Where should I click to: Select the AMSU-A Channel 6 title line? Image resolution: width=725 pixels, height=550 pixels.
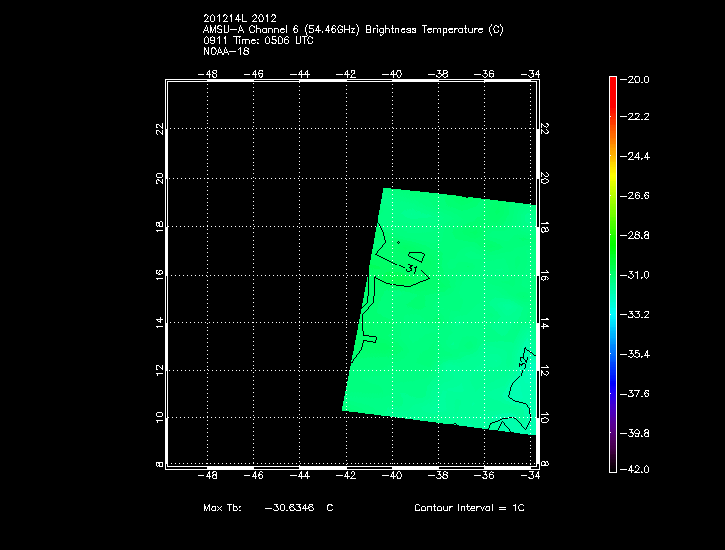point(353,30)
